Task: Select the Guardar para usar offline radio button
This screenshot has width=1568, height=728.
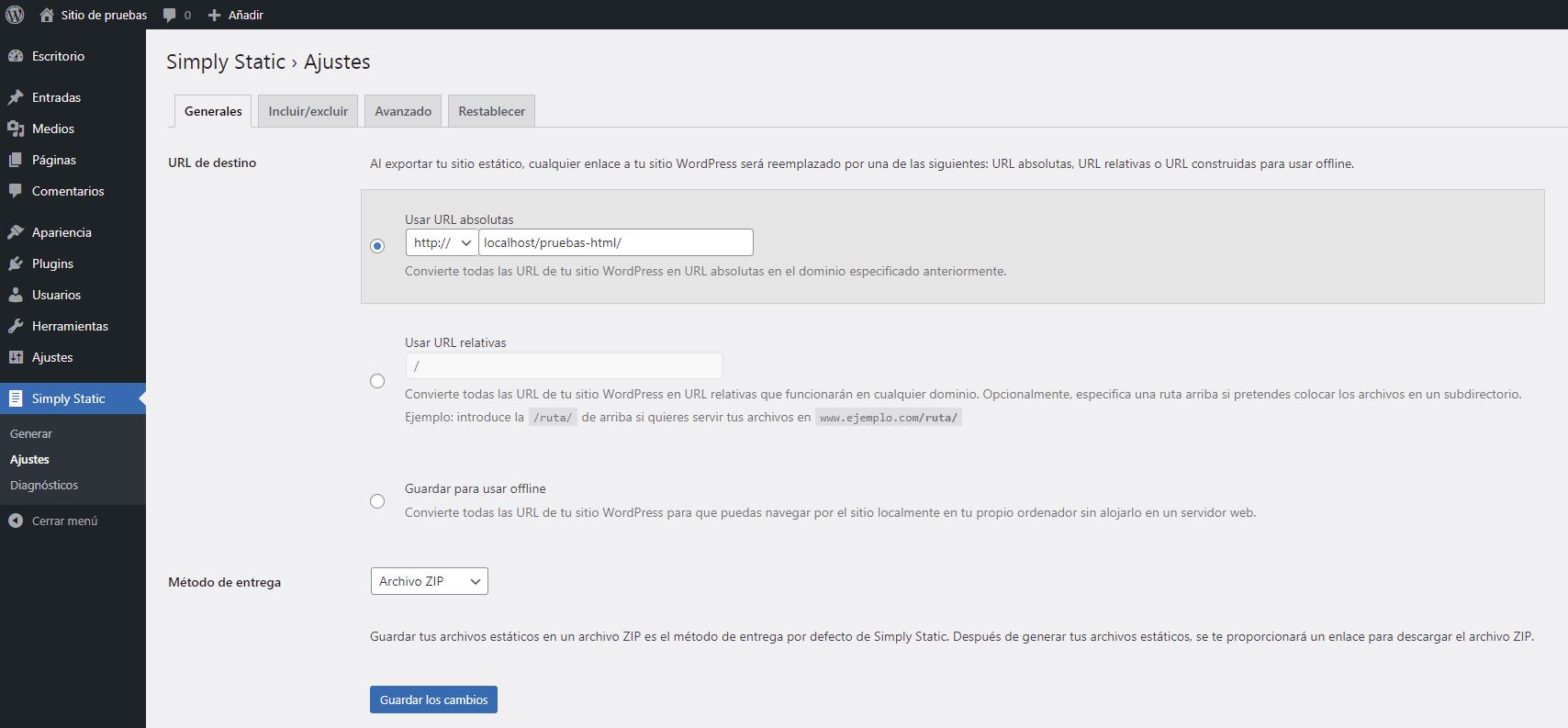Action: 377,501
